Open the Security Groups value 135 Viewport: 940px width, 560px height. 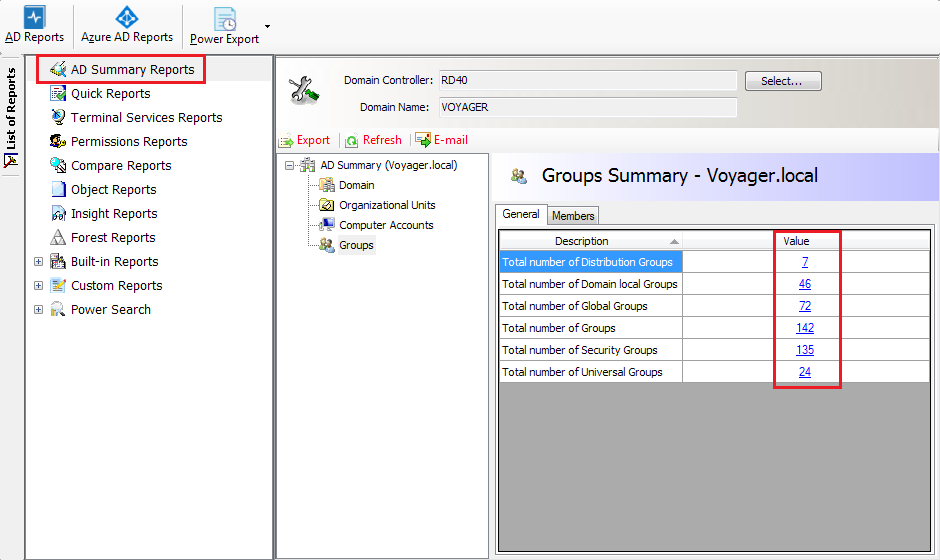coord(805,350)
